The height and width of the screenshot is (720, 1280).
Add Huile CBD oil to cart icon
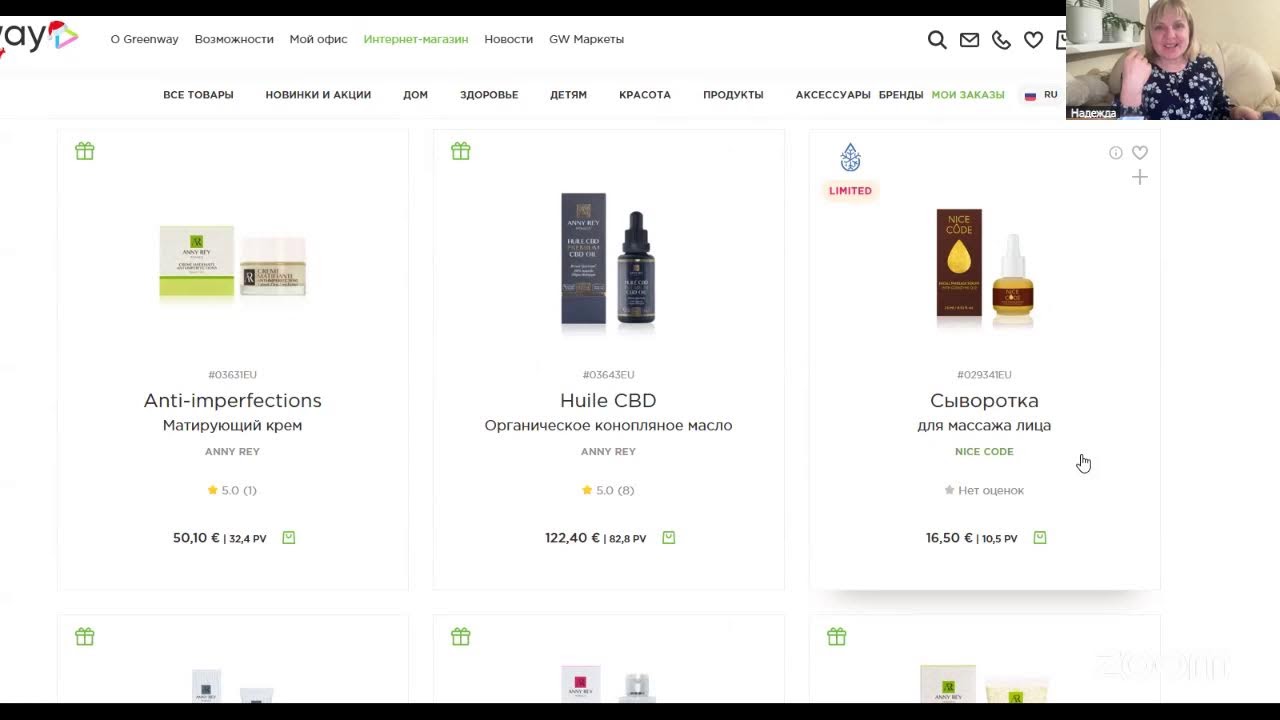669,538
